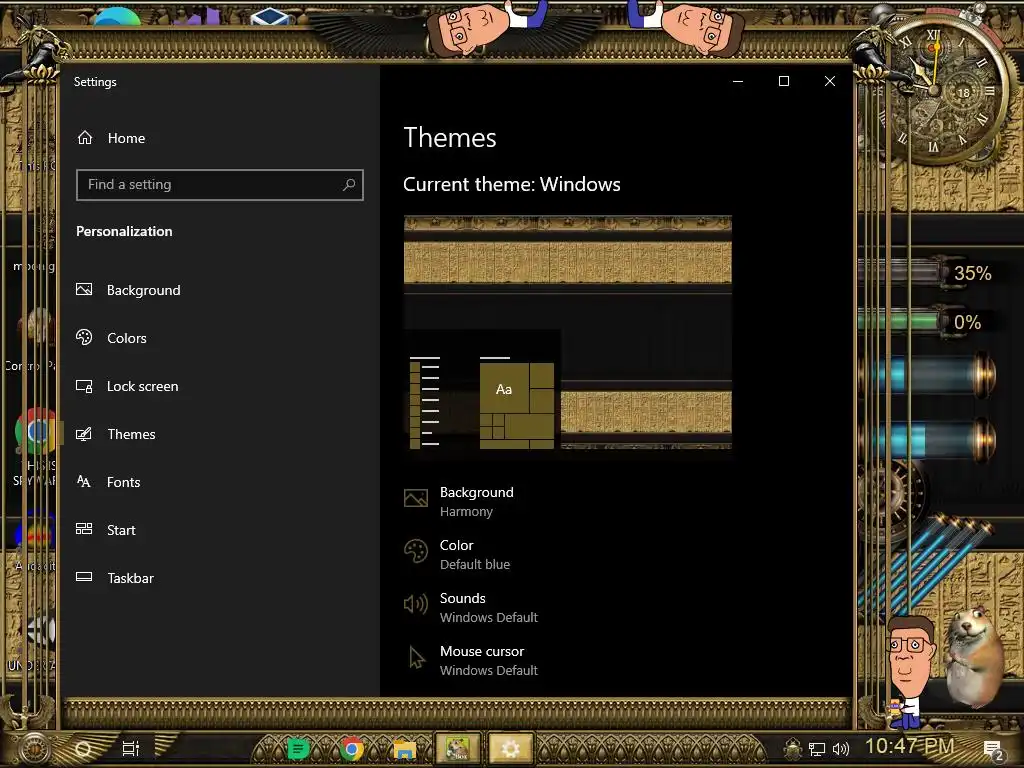The height and width of the screenshot is (768, 1024).
Task: Open Lock screen settings
Action: (x=127, y=386)
